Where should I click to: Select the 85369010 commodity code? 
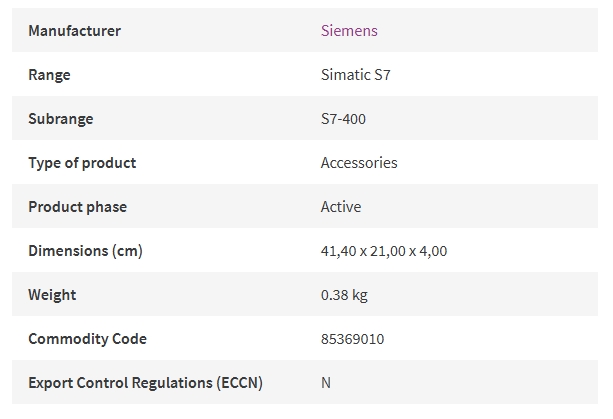click(352, 339)
